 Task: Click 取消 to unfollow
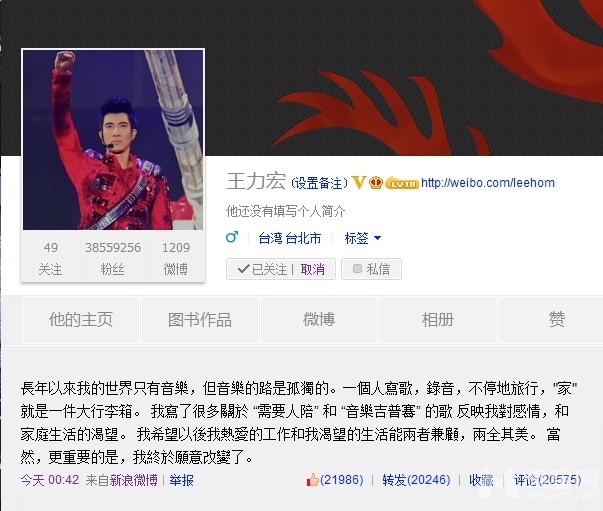click(313, 269)
